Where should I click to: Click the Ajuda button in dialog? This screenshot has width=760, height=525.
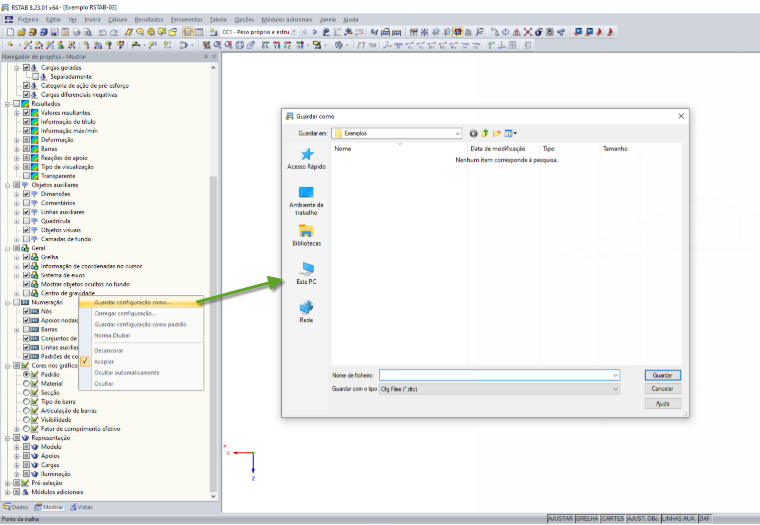tap(663, 403)
